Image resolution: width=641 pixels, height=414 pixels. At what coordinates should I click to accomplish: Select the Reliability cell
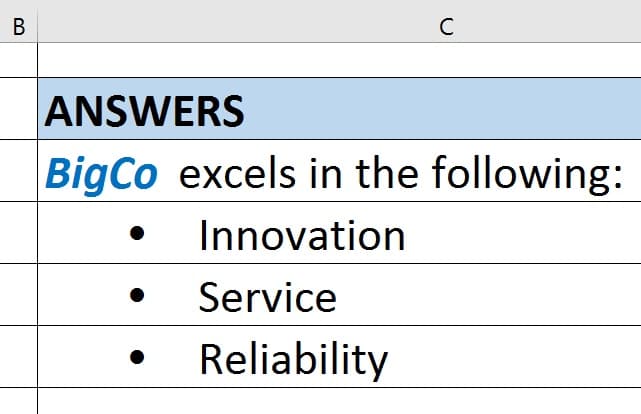(x=339, y=356)
